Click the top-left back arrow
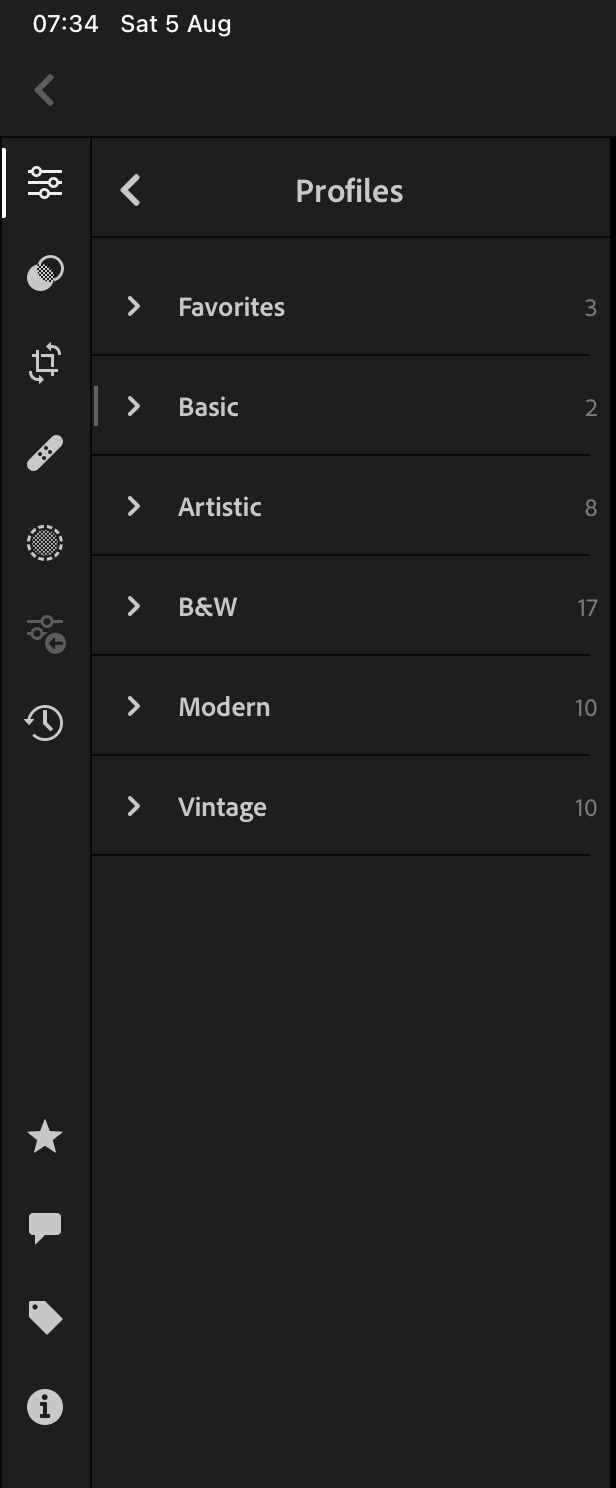Image resolution: width=616 pixels, height=1488 pixels. (43, 89)
